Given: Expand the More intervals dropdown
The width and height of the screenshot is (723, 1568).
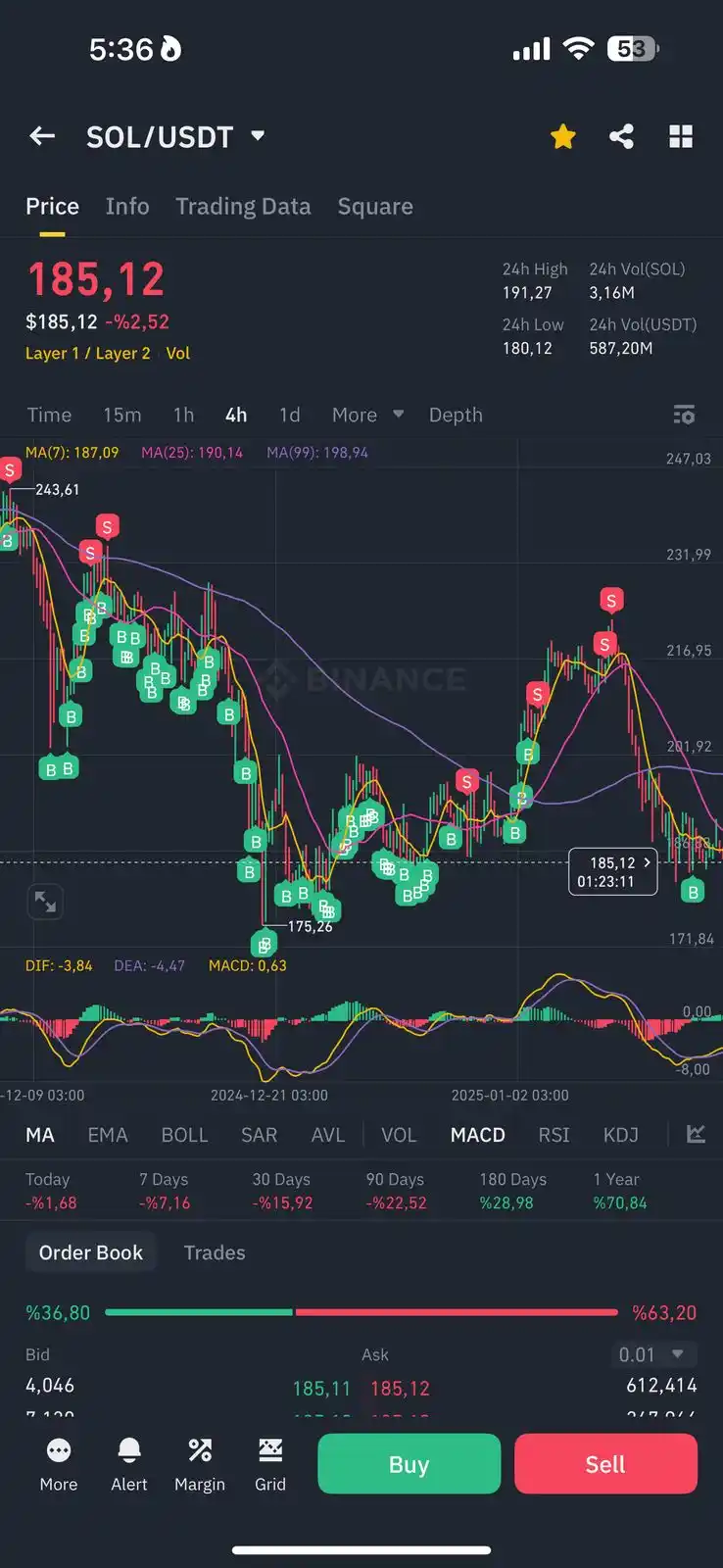Looking at the screenshot, I should click(367, 415).
